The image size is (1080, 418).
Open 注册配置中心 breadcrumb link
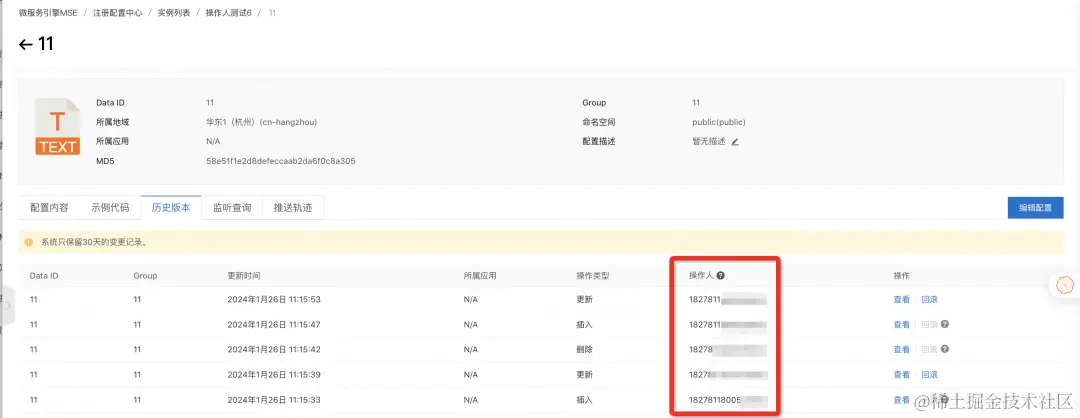click(118, 13)
